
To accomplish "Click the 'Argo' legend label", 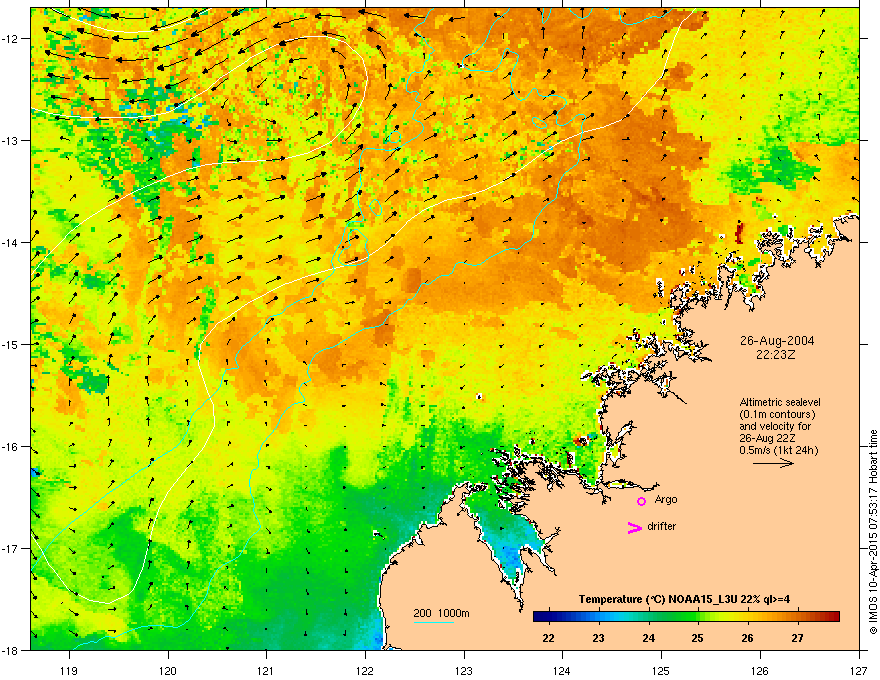I will pos(666,499).
